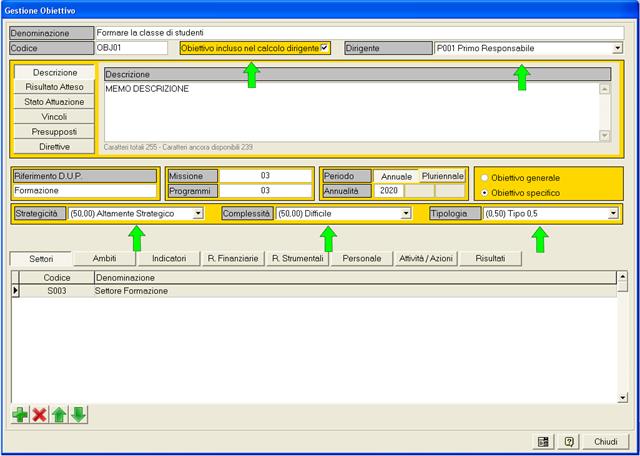
Task: Switch to the Indicatori tab
Action: 169,258
